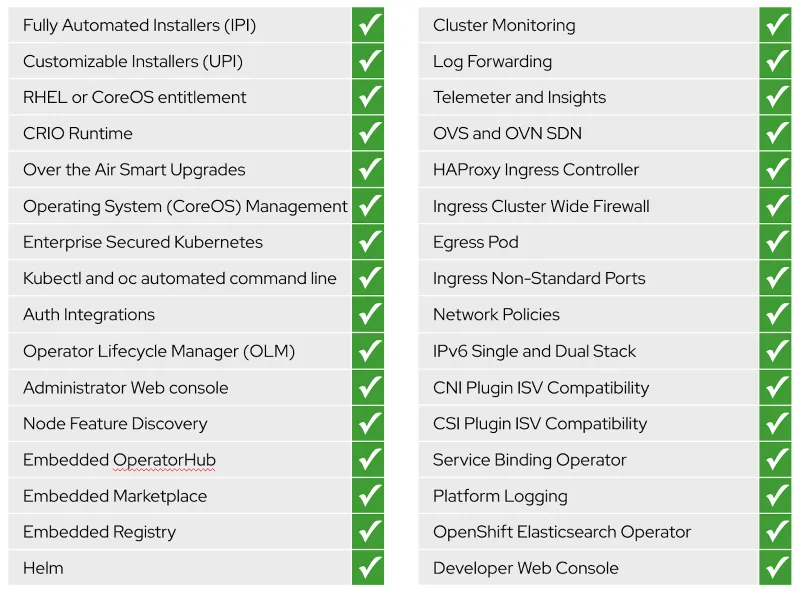Click the check icon for Developer Web Console
800x595 pixels.
click(x=775, y=568)
